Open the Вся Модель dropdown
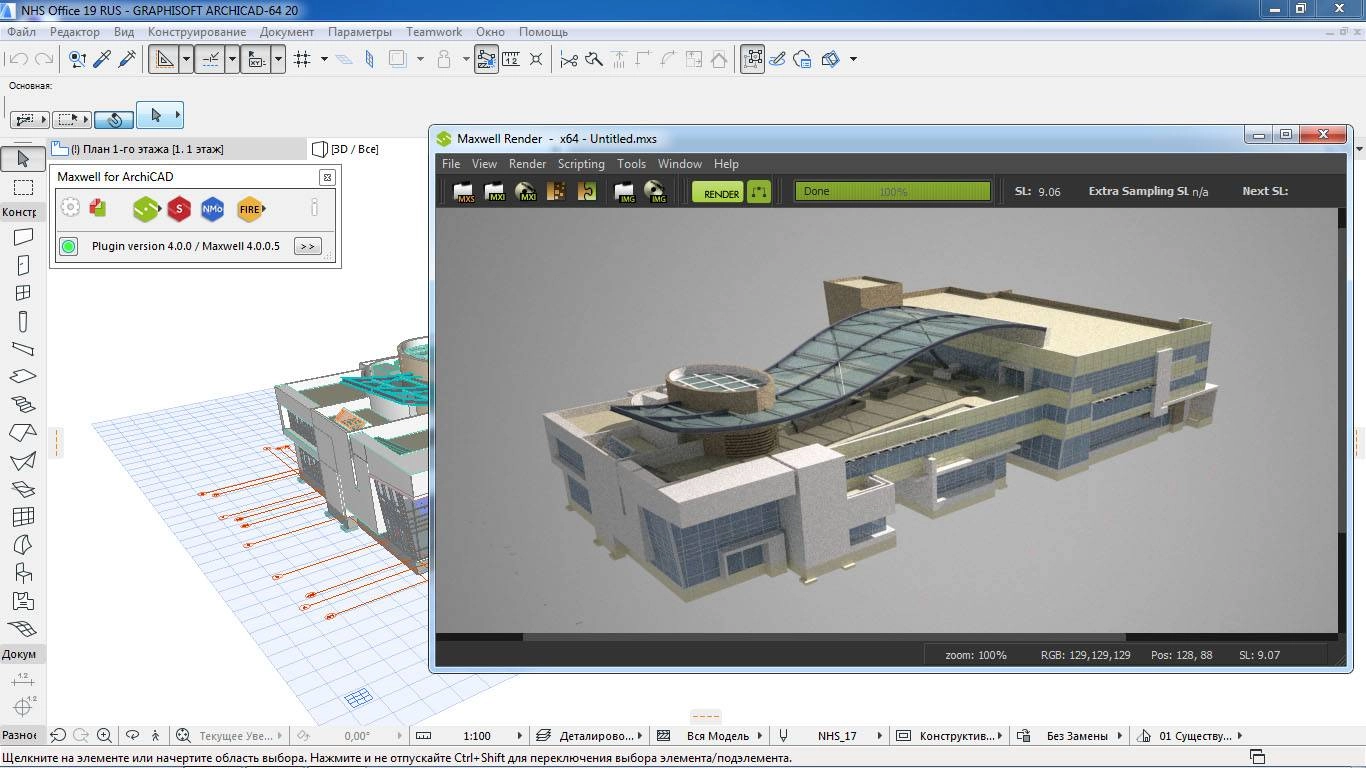1366x768 pixels. pyautogui.click(x=709, y=735)
